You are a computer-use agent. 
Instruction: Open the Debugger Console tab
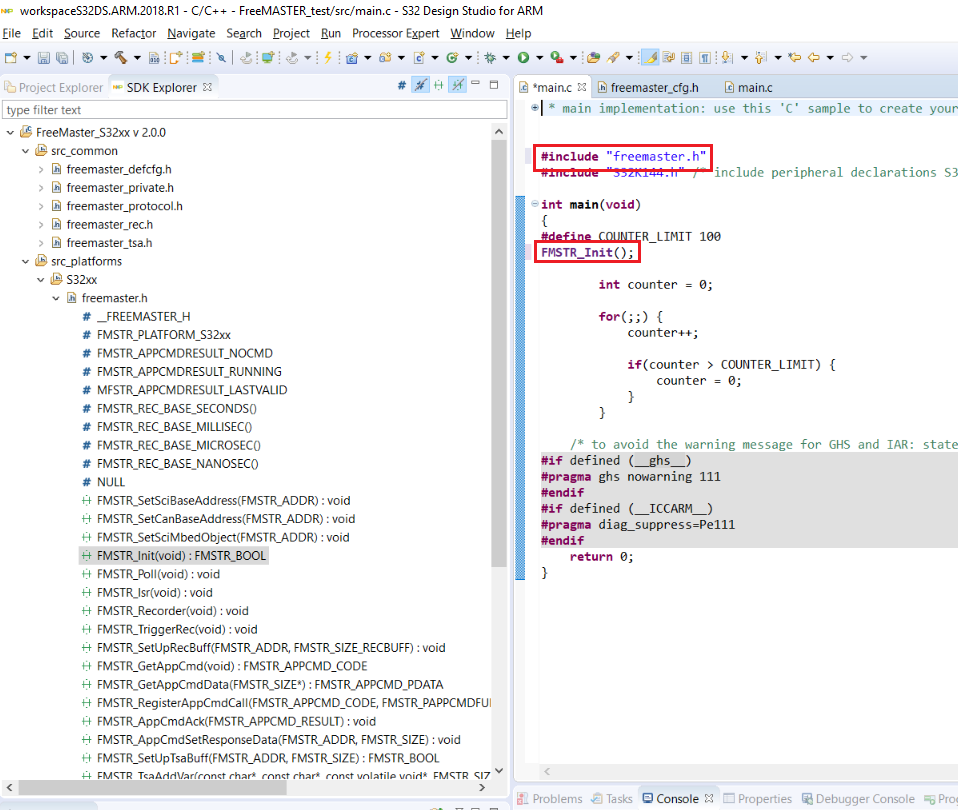858,798
